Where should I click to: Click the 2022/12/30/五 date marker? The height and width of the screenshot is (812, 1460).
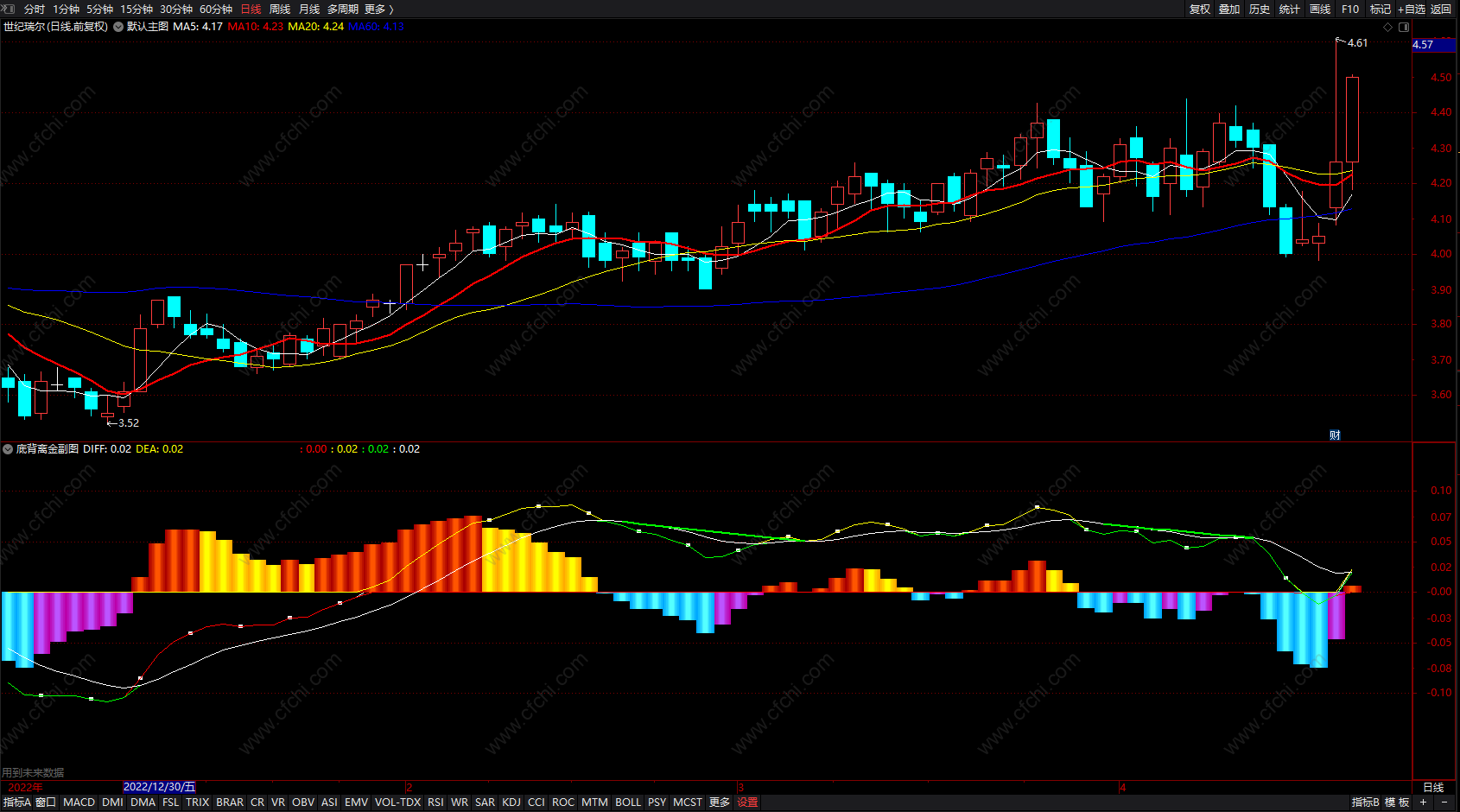click(x=160, y=787)
